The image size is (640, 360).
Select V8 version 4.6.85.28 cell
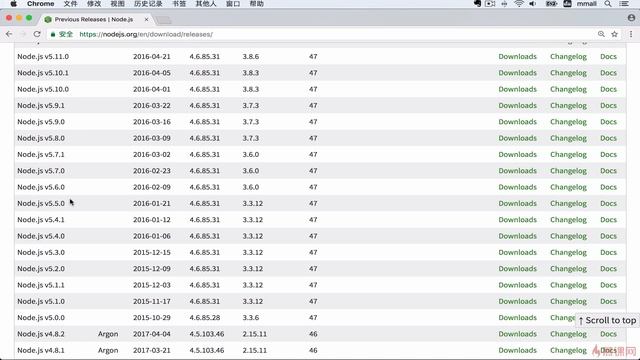[x=204, y=318]
